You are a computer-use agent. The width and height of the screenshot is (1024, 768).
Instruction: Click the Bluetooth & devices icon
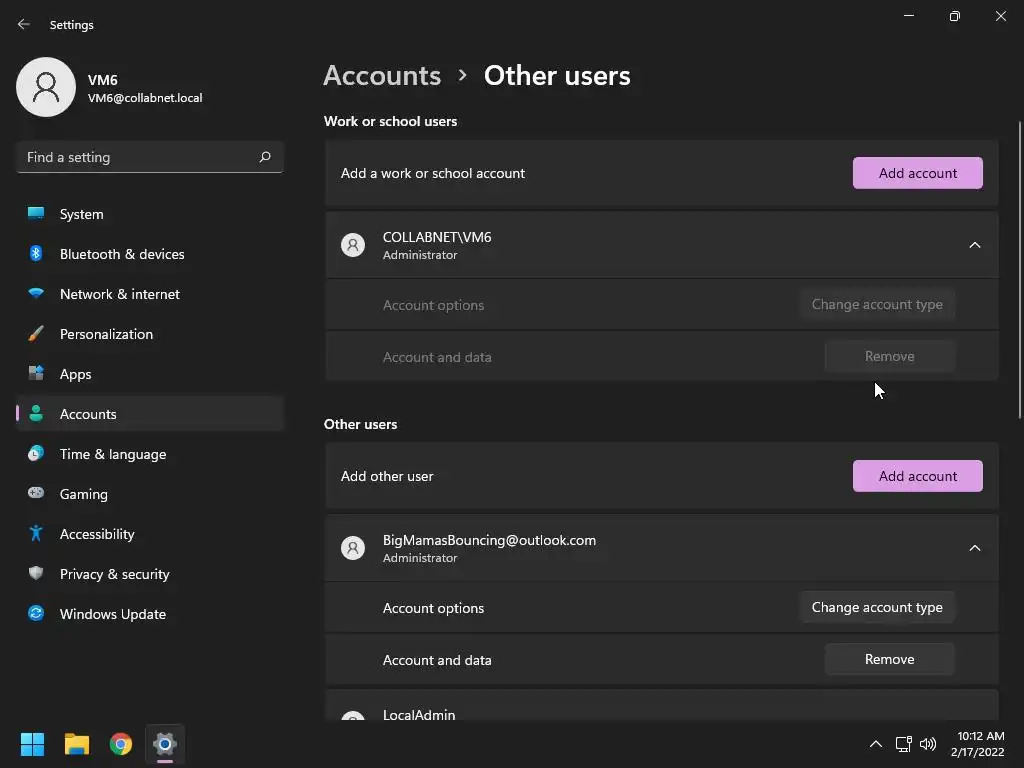click(36, 254)
